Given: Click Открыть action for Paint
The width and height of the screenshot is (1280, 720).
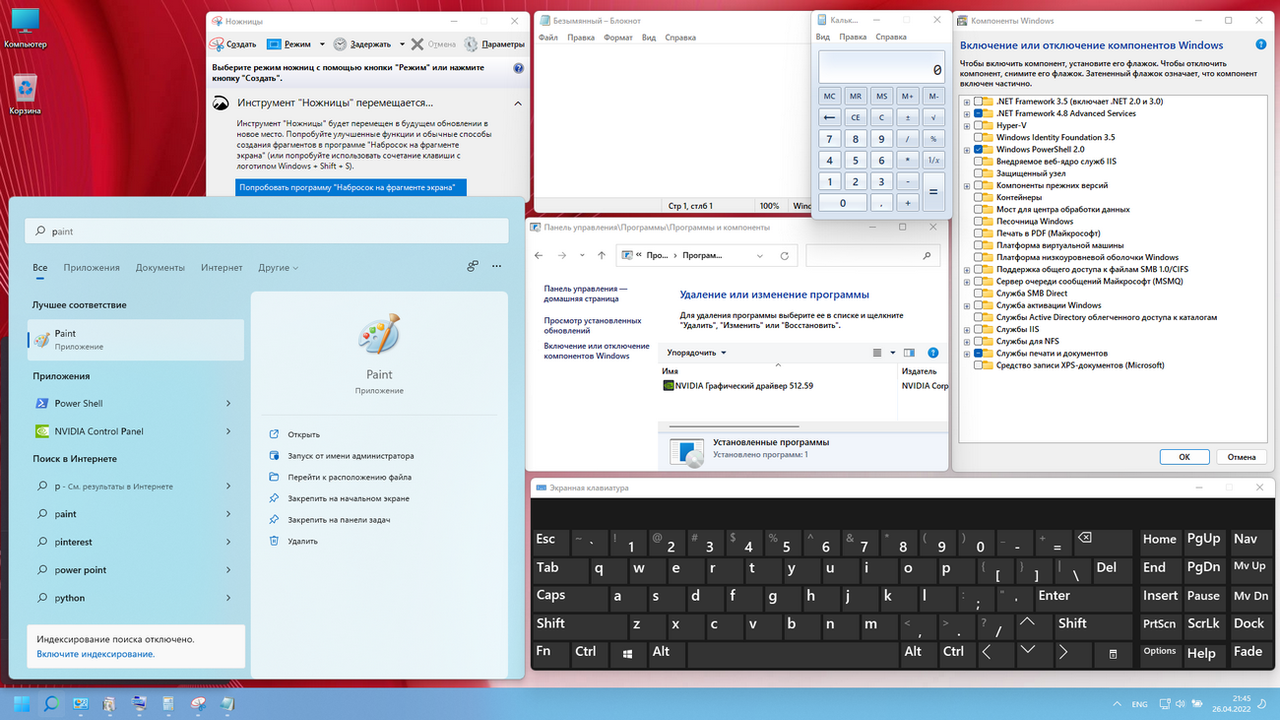Looking at the screenshot, I should [295, 435].
